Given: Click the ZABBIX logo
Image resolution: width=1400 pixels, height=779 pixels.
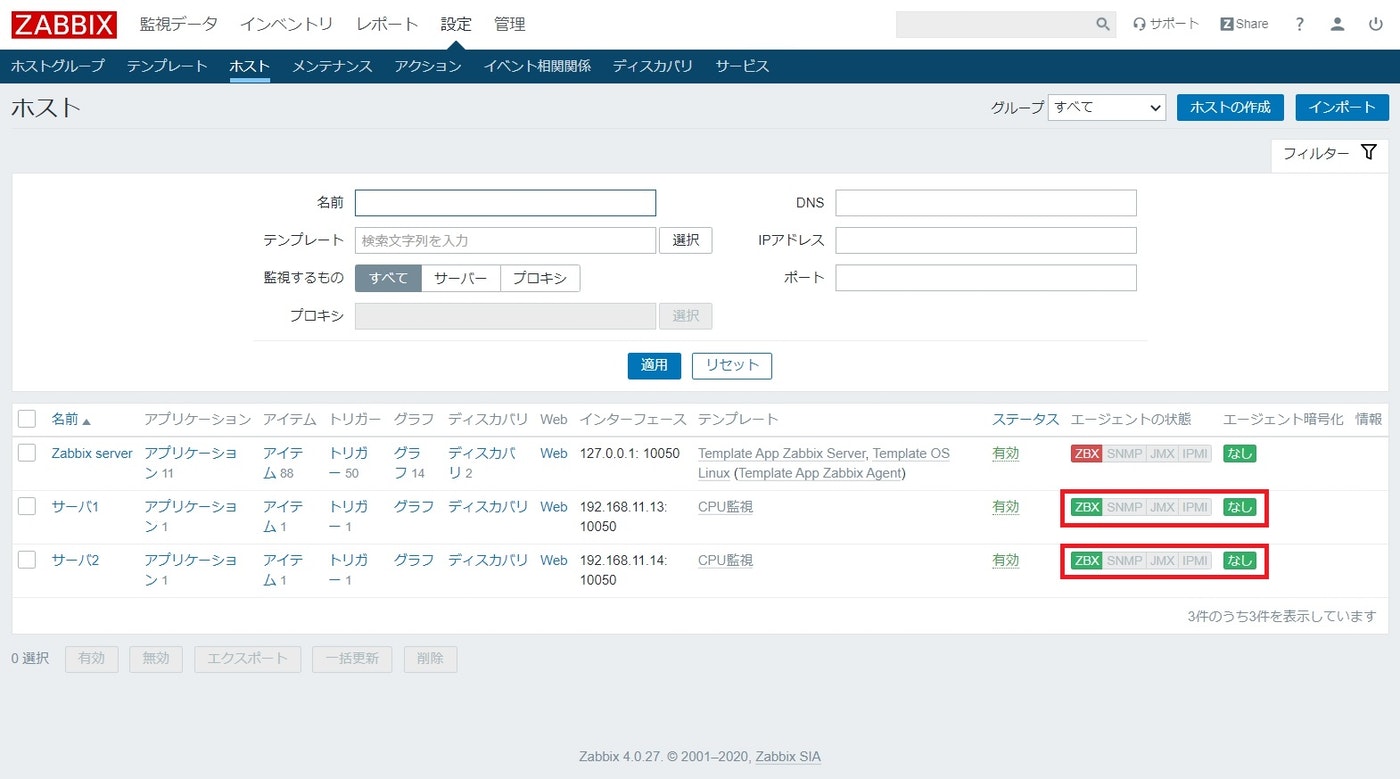Looking at the screenshot, I should click(62, 24).
